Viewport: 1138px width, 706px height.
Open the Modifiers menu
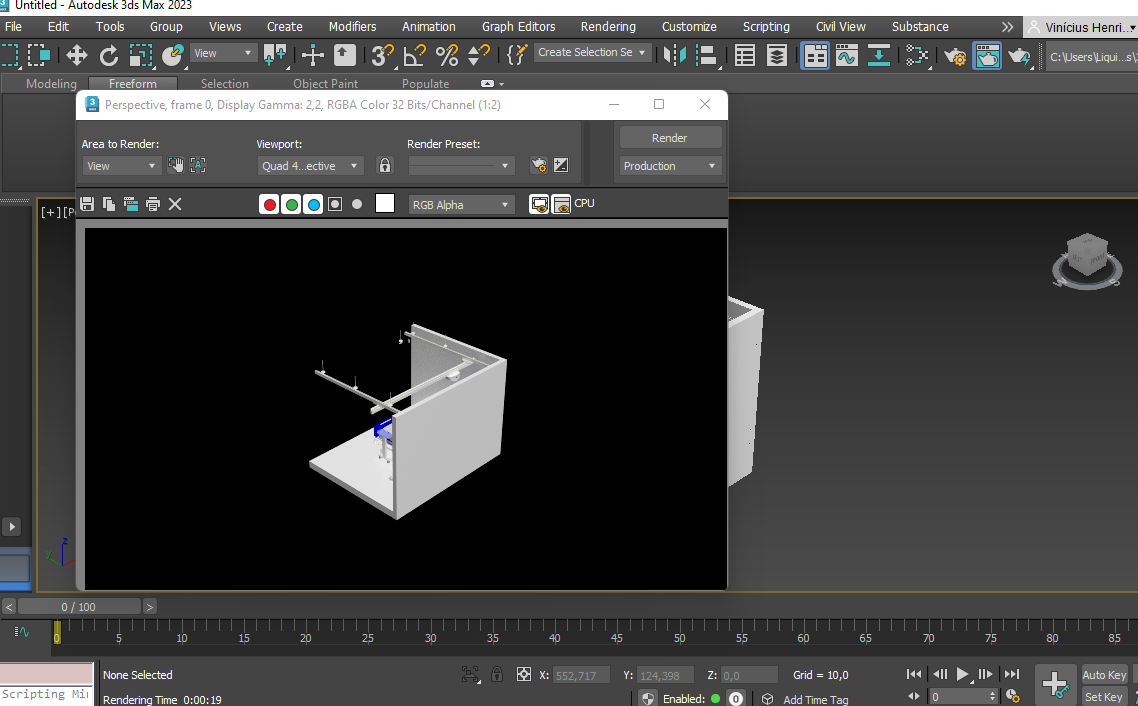352,26
